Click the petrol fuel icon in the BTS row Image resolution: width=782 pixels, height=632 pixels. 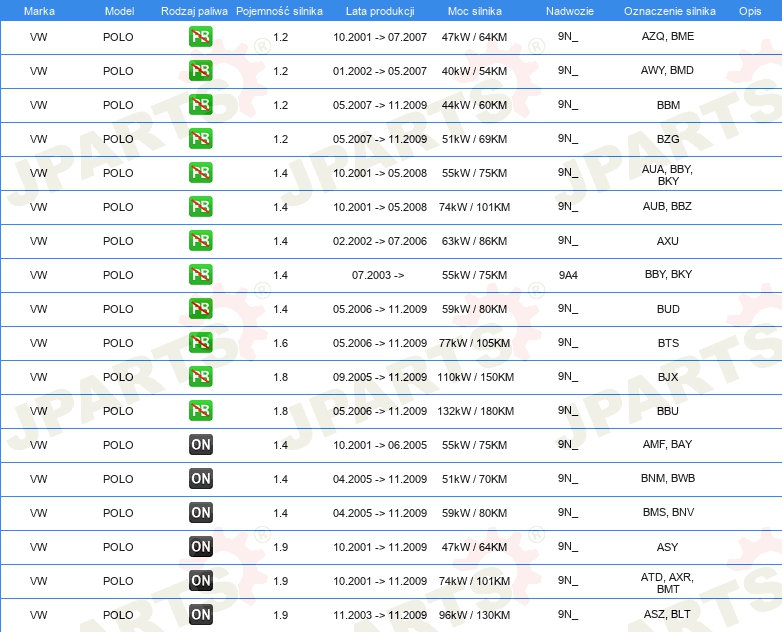pos(200,342)
